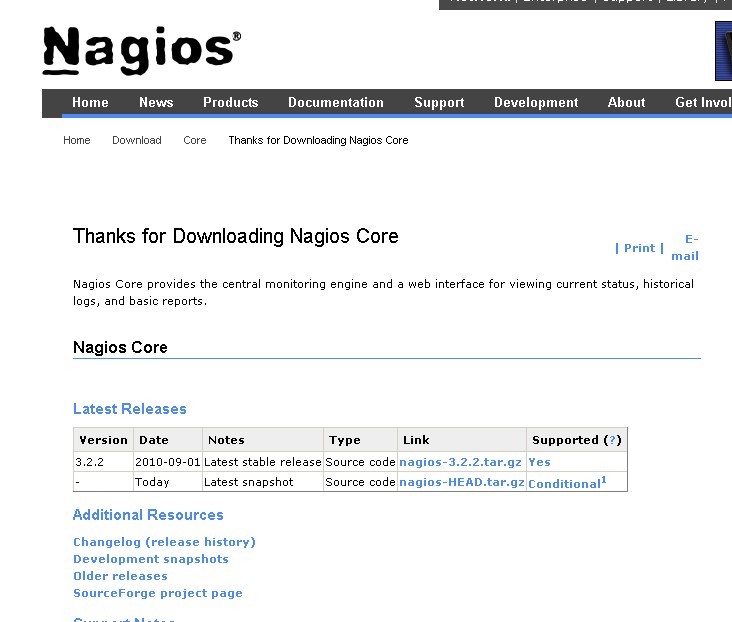The image size is (732, 622).
Task: Go to Download breadcrumb link
Action: [137, 140]
